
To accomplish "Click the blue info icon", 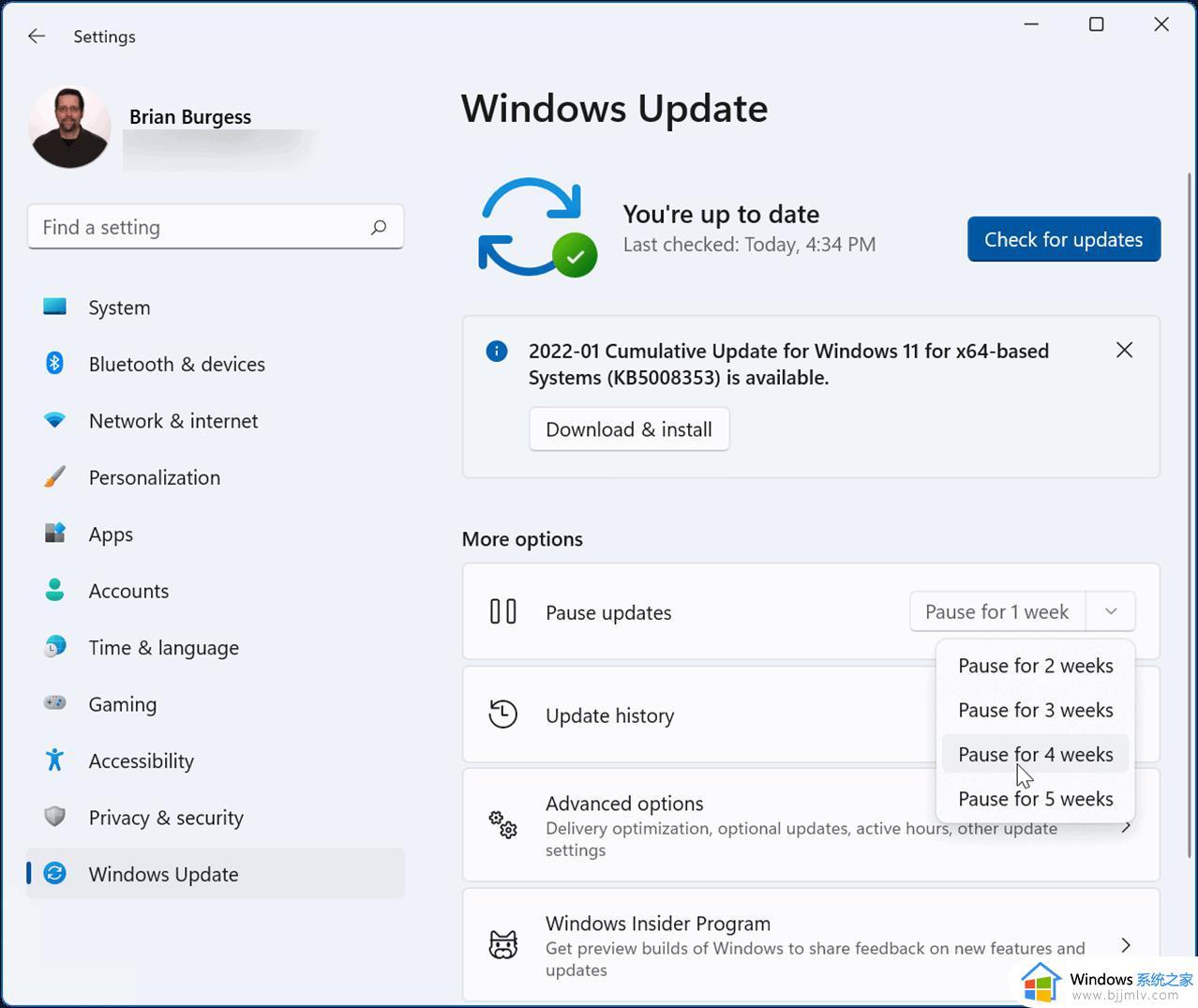I will [x=497, y=352].
